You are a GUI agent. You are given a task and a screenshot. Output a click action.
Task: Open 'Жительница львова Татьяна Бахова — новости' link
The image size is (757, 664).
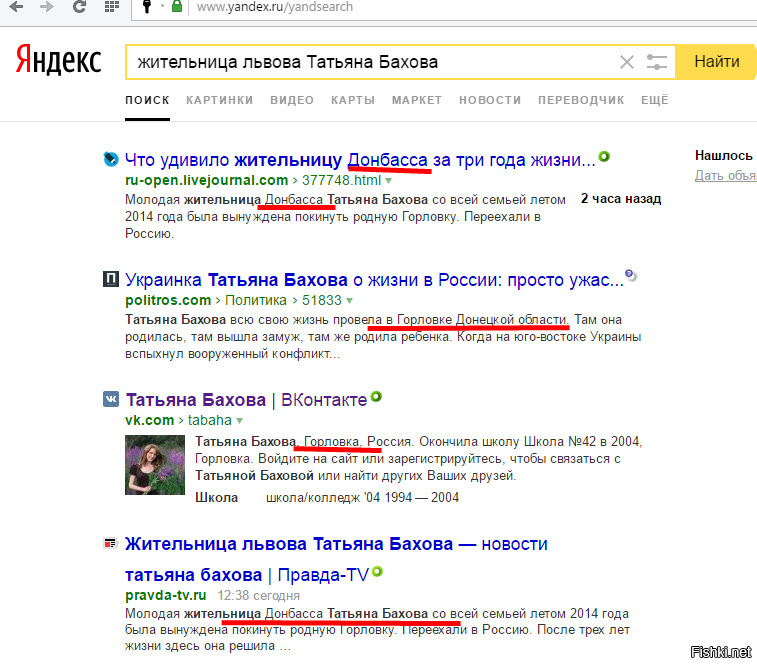(x=336, y=544)
